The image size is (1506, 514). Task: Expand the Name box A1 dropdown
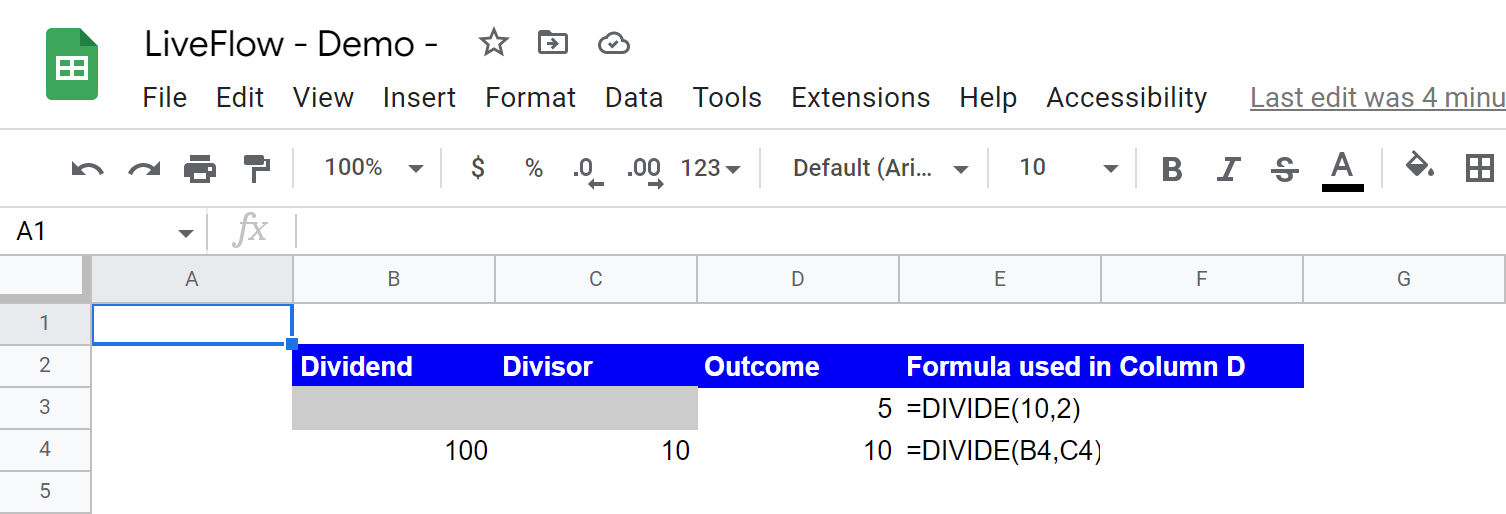[x=185, y=233]
